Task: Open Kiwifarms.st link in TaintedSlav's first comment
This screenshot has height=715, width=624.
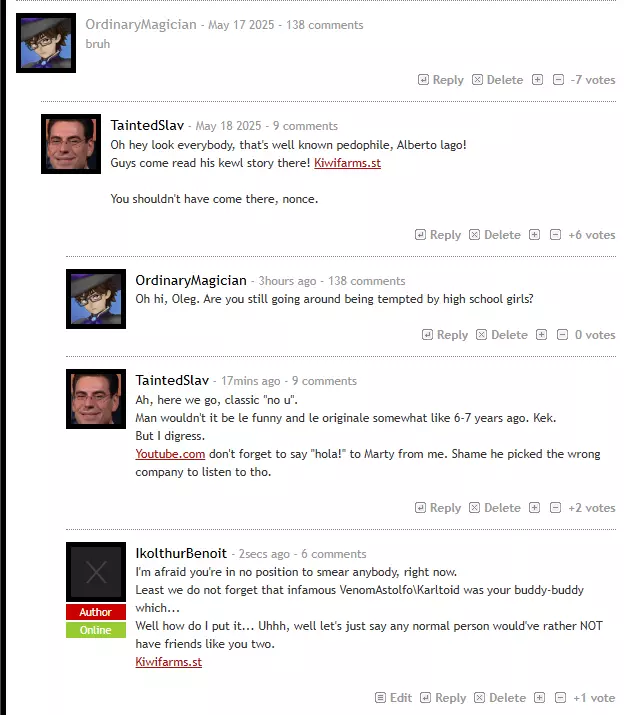Action: 347,163
